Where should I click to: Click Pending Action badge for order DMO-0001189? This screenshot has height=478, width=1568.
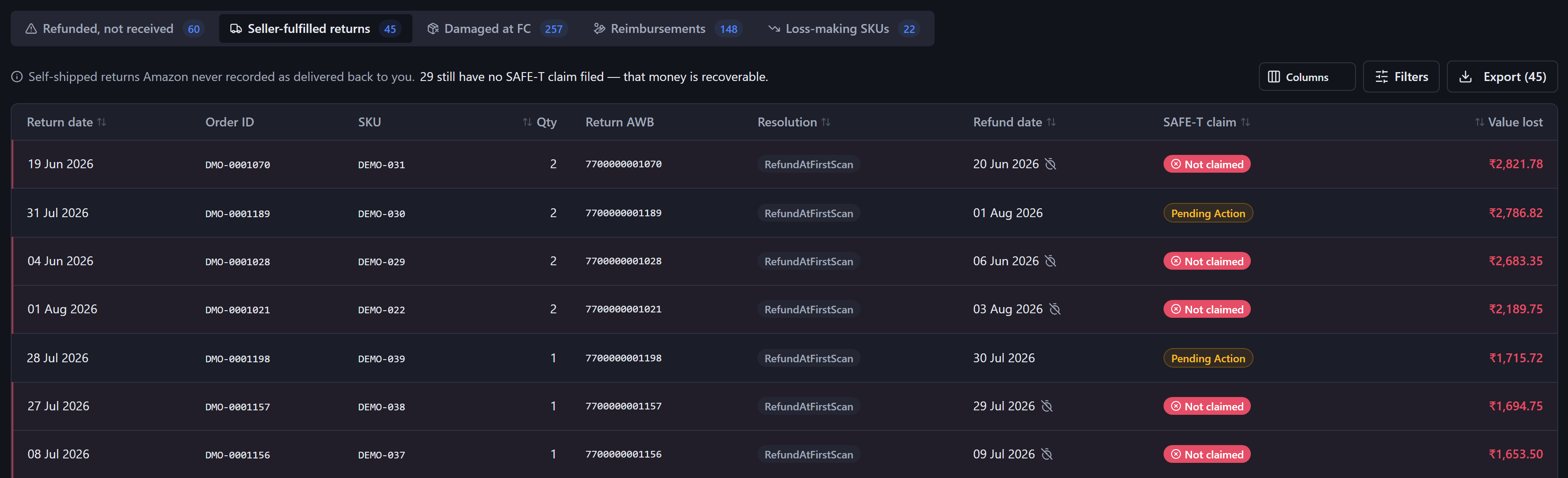coord(1208,213)
